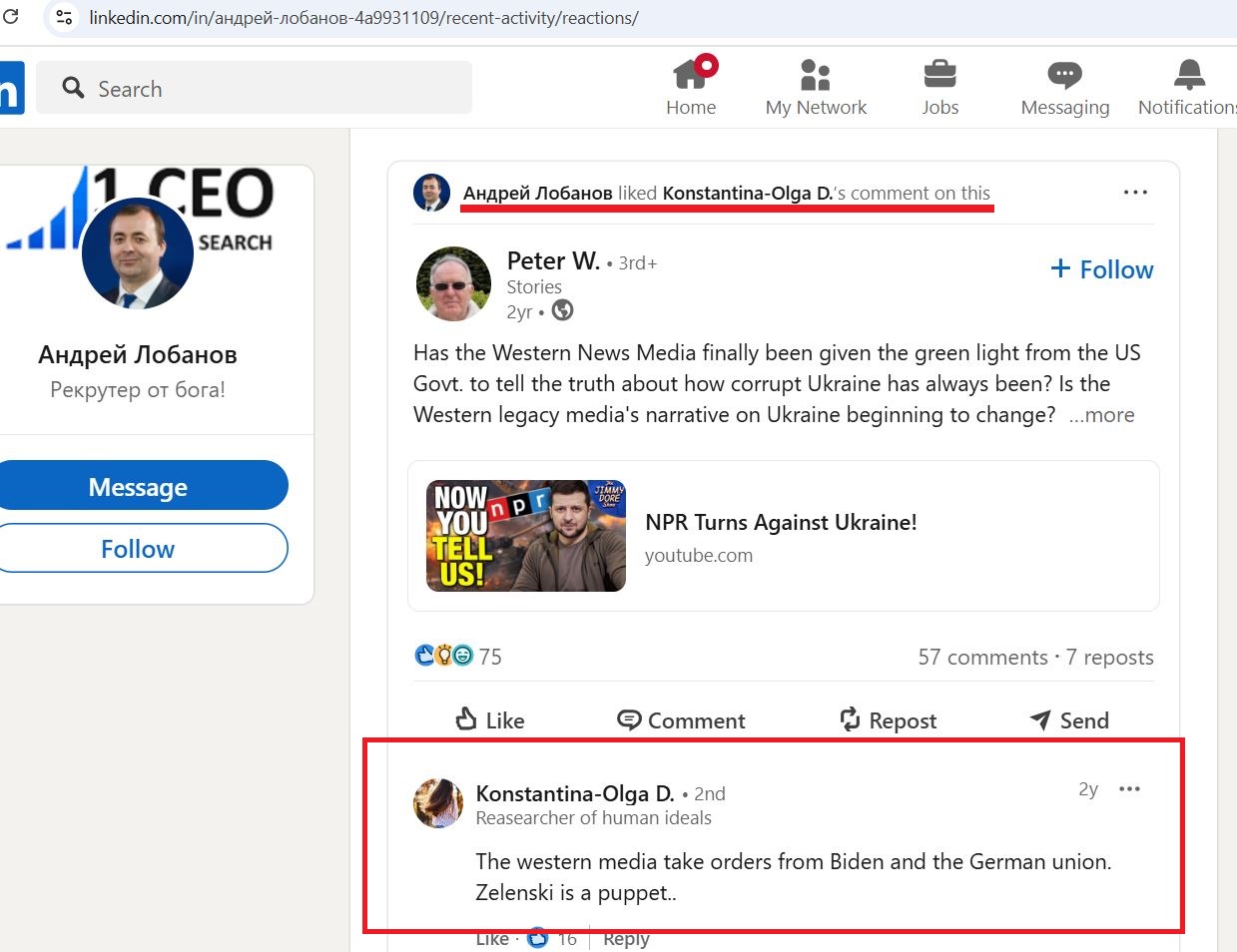The width and height of the screenshot is (1237, 952).
Task: Go to Home in the navigation bar
Action: (691, 87)
